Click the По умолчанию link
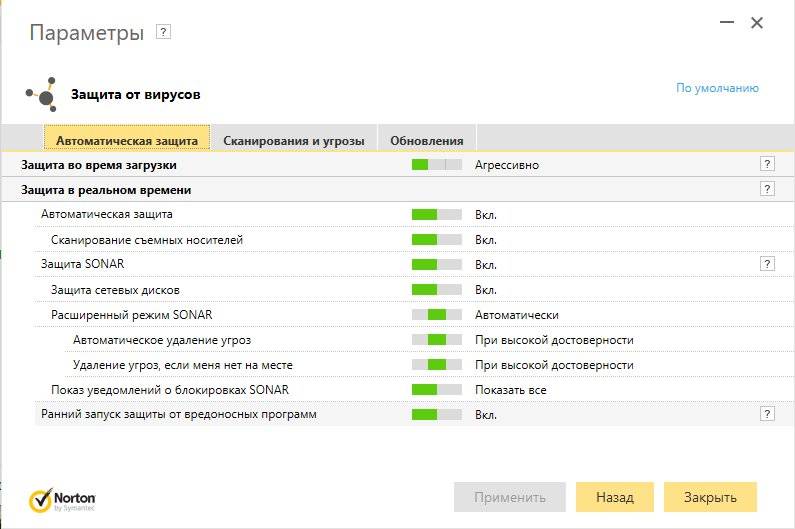This screenshot has width=795, height=529. (x=717, y=88)
